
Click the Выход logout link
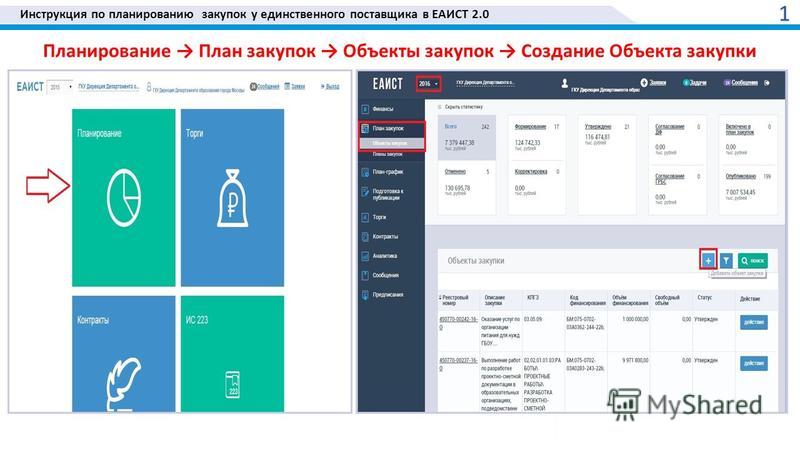pyautogui.click(x=330, y=86)
